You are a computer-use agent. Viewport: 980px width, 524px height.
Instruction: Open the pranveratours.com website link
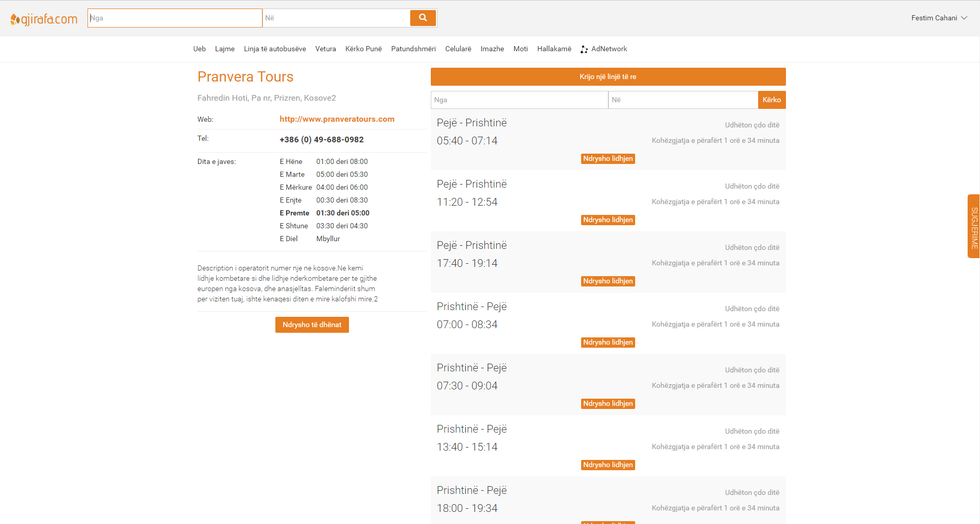coord(337,119)
